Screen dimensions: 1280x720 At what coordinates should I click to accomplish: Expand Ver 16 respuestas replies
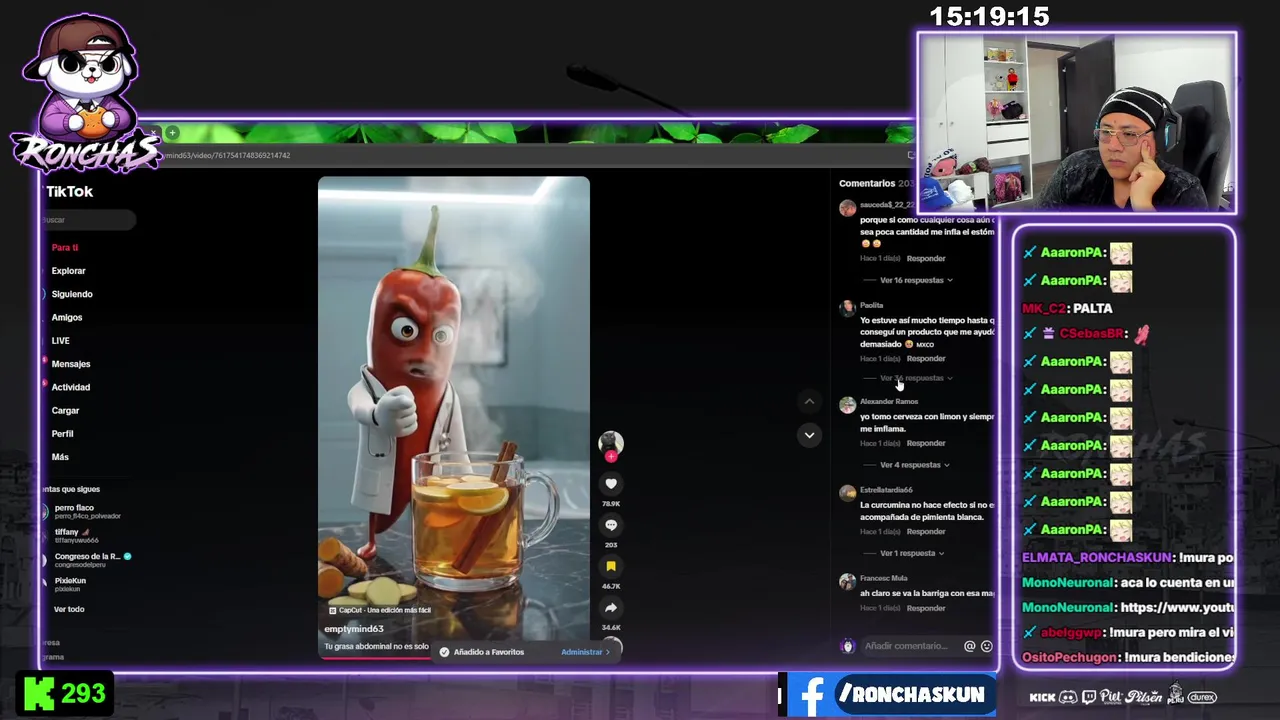[916, 280]
